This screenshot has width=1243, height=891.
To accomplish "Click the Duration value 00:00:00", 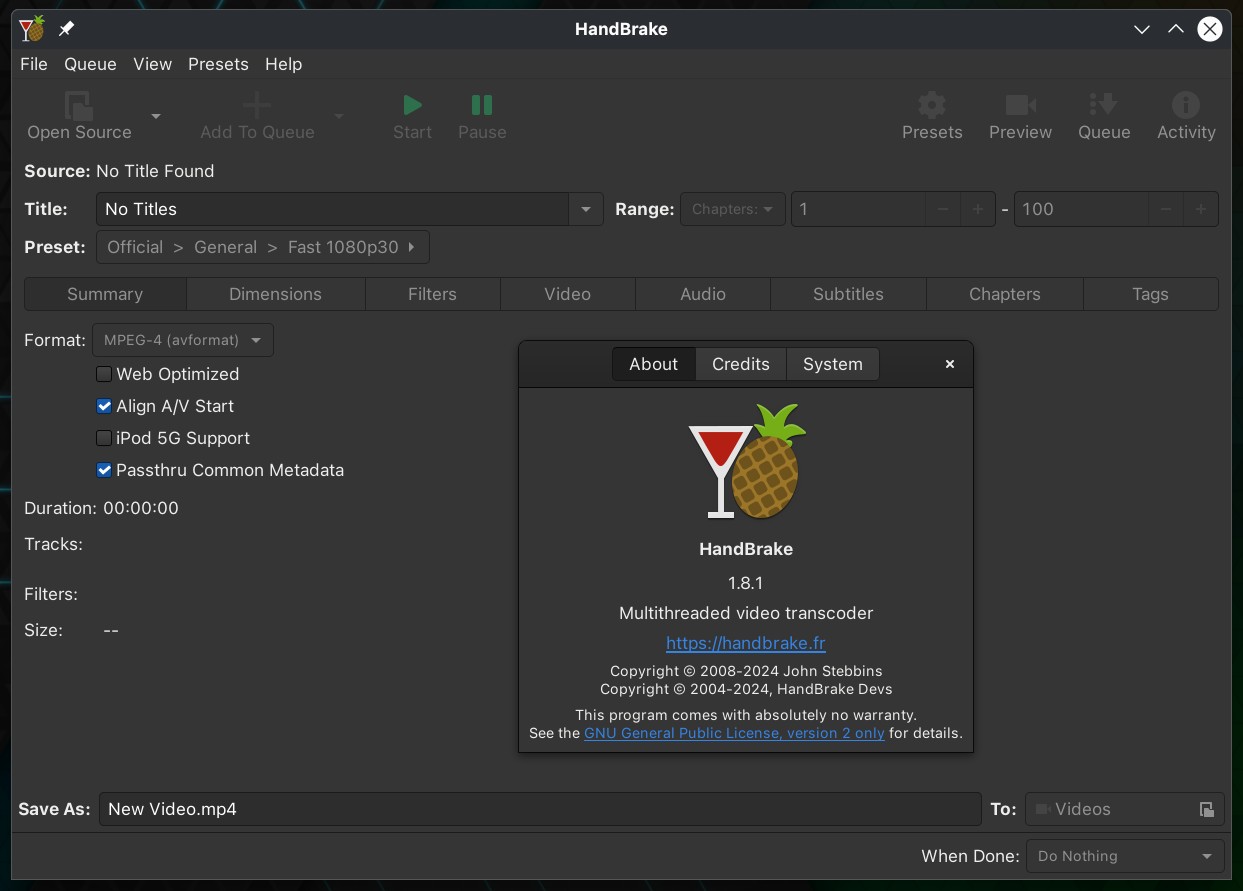I will [141, 508].
